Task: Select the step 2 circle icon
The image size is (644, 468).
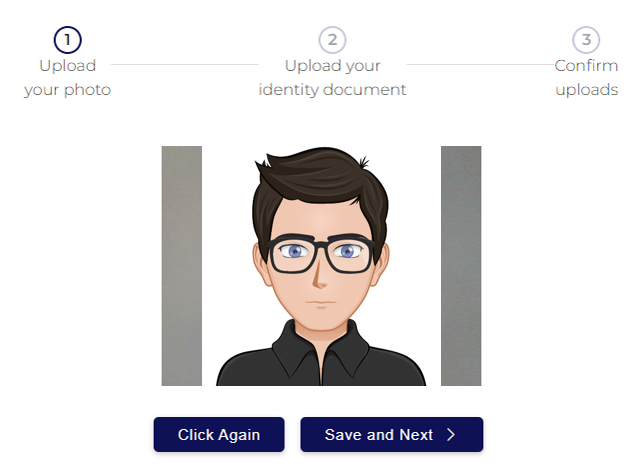Action: (332, 40)
